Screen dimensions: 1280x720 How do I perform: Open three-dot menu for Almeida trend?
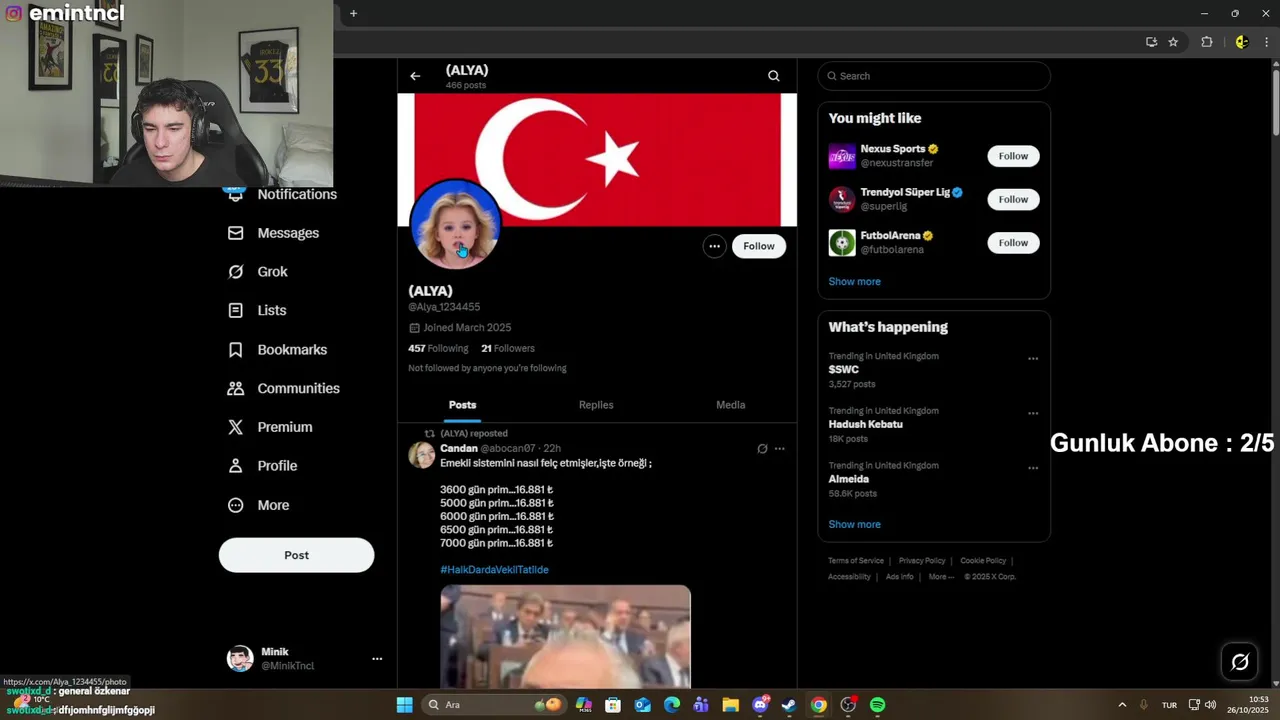pyautogui.click(x=1033, y=469)
